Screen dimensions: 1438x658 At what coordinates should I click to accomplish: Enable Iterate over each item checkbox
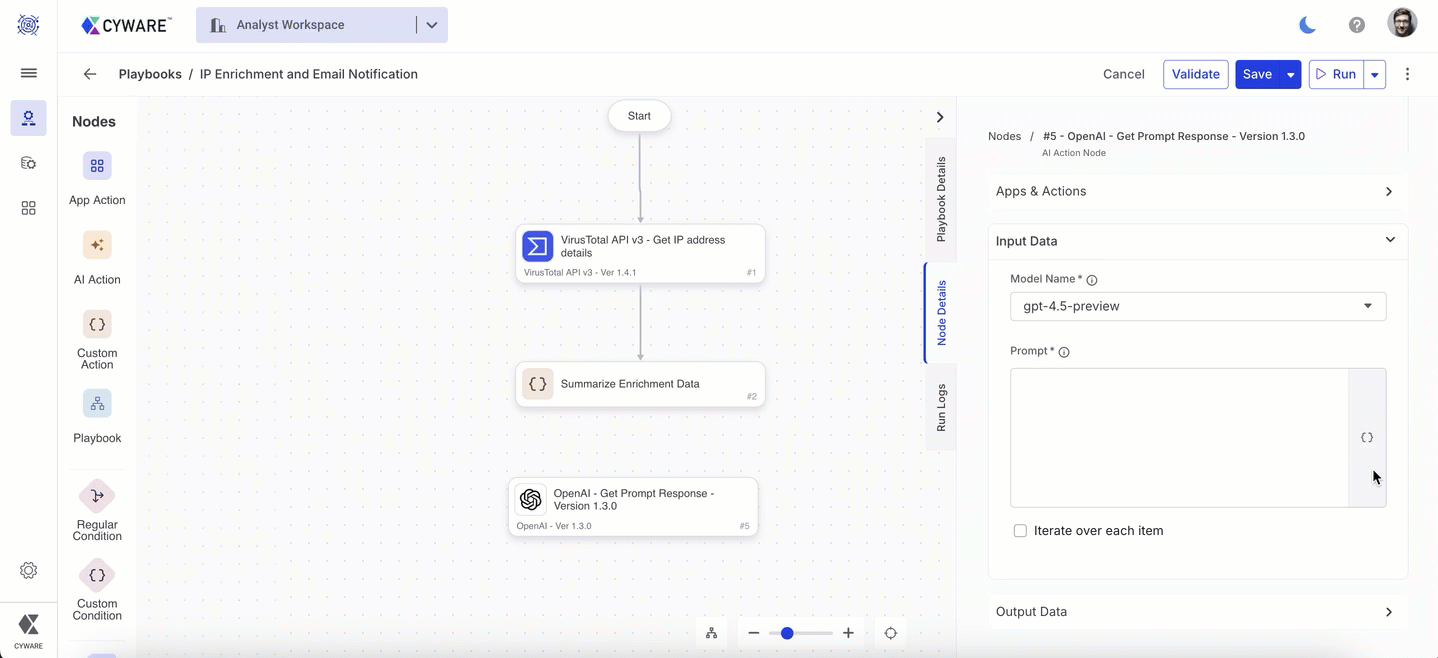pos(1020,531)
